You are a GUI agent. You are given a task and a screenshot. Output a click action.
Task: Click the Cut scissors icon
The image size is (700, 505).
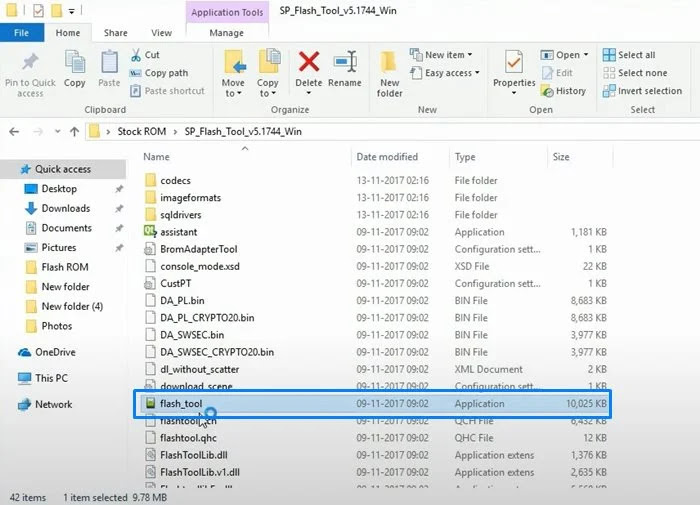pyautogui.click(x=136, y=55)
